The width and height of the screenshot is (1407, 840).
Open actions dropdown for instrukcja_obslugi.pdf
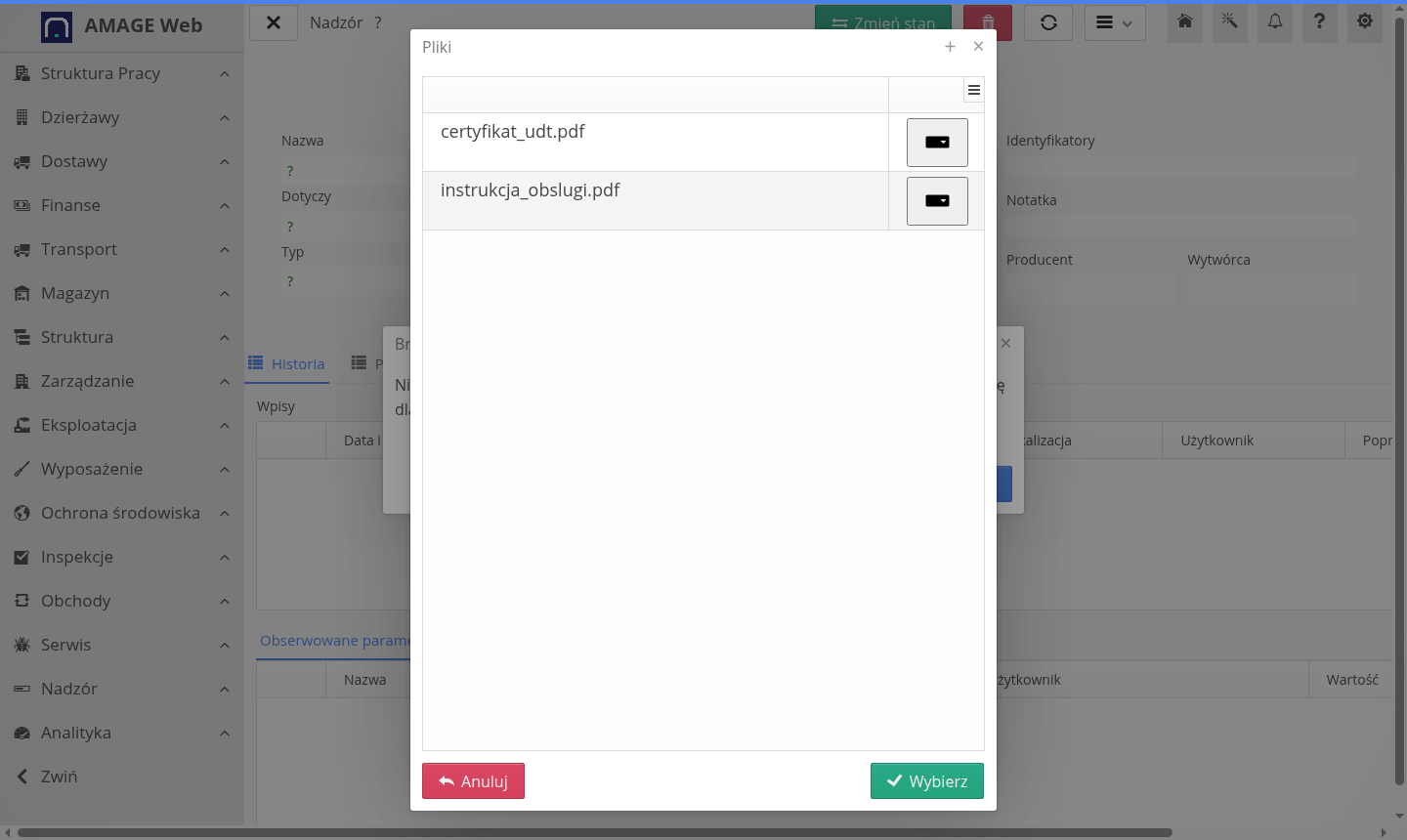click(x=937, y=201)
